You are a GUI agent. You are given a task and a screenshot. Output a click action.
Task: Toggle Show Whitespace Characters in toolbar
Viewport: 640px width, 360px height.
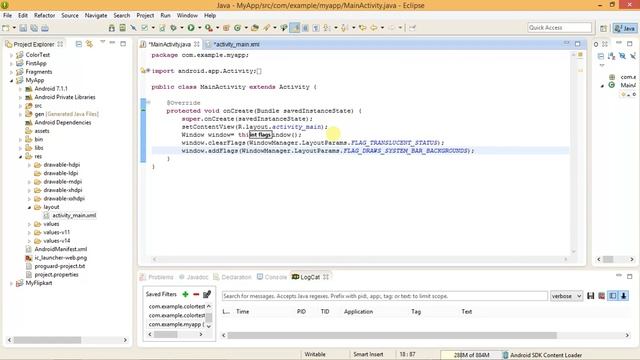coord(316,28)
